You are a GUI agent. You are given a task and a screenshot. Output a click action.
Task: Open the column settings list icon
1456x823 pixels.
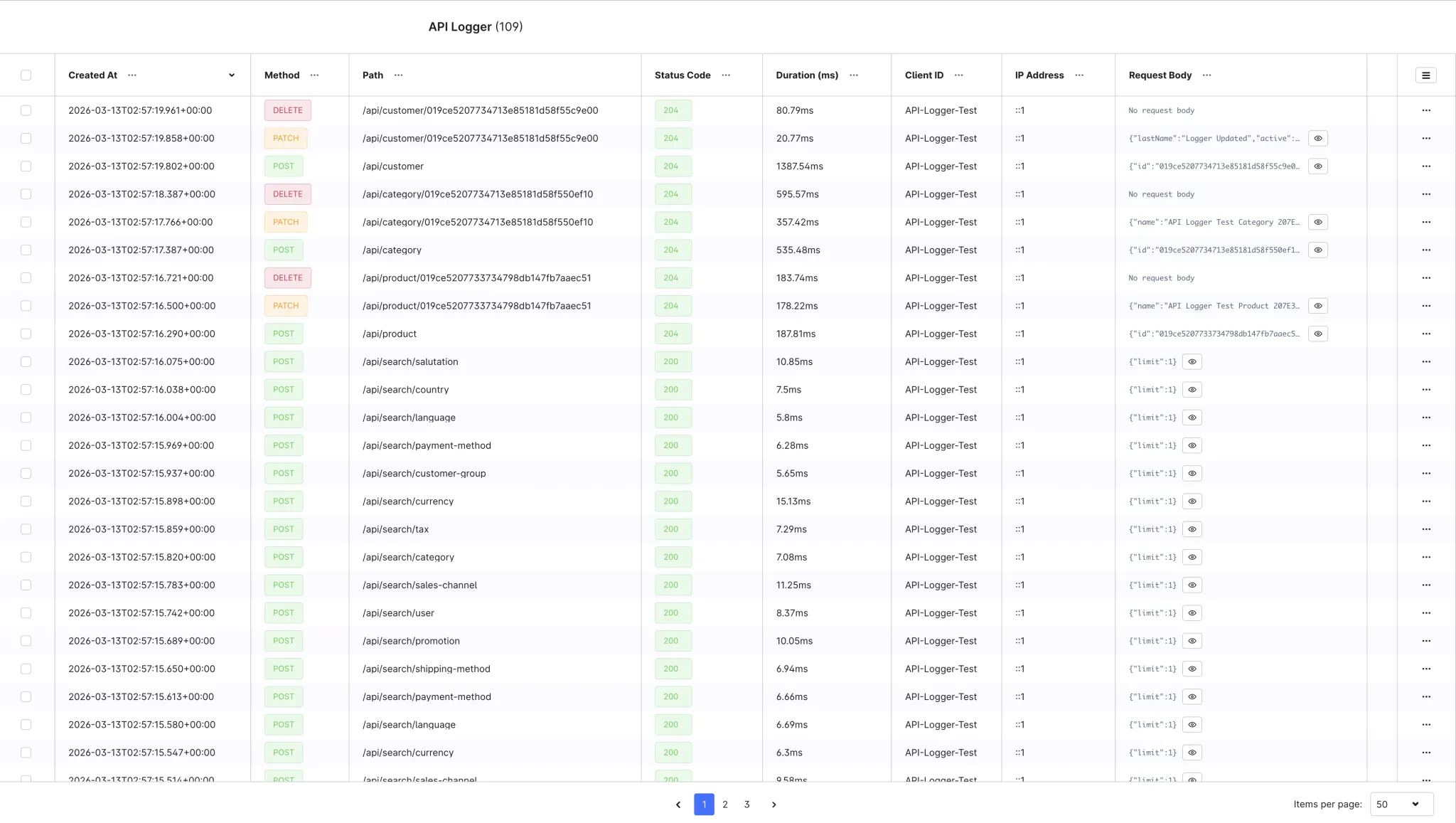click(1425, 75)
